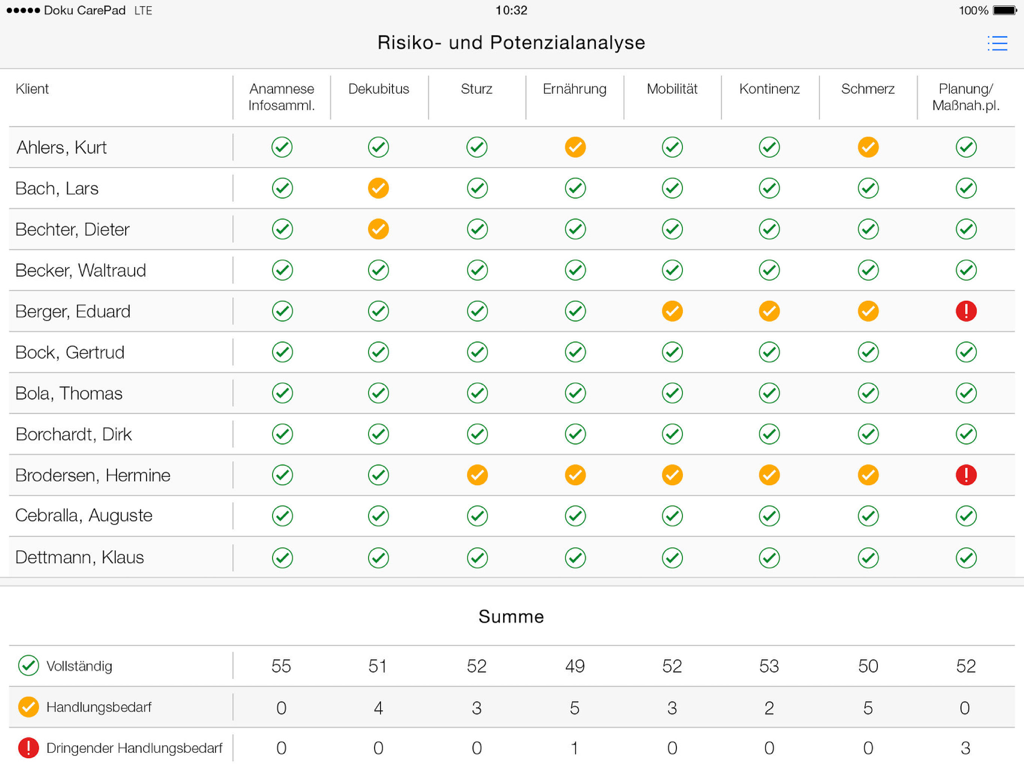The image size is (1024, 768).
Task: Click the green Mobilität check for Cebralla, Auguste
Action: click(x=672, y=516)
